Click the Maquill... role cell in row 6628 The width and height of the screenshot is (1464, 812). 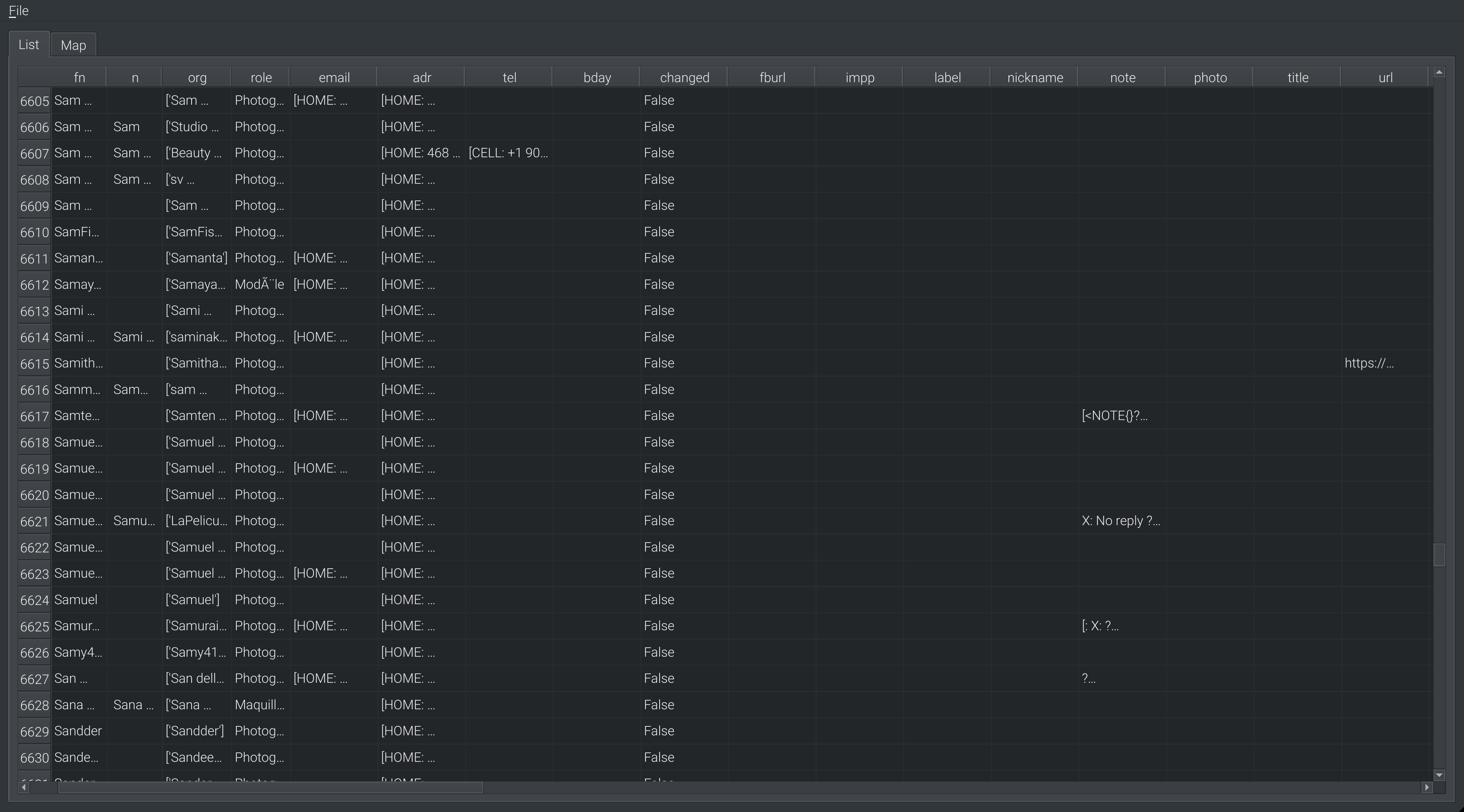[x=259, y=705]
